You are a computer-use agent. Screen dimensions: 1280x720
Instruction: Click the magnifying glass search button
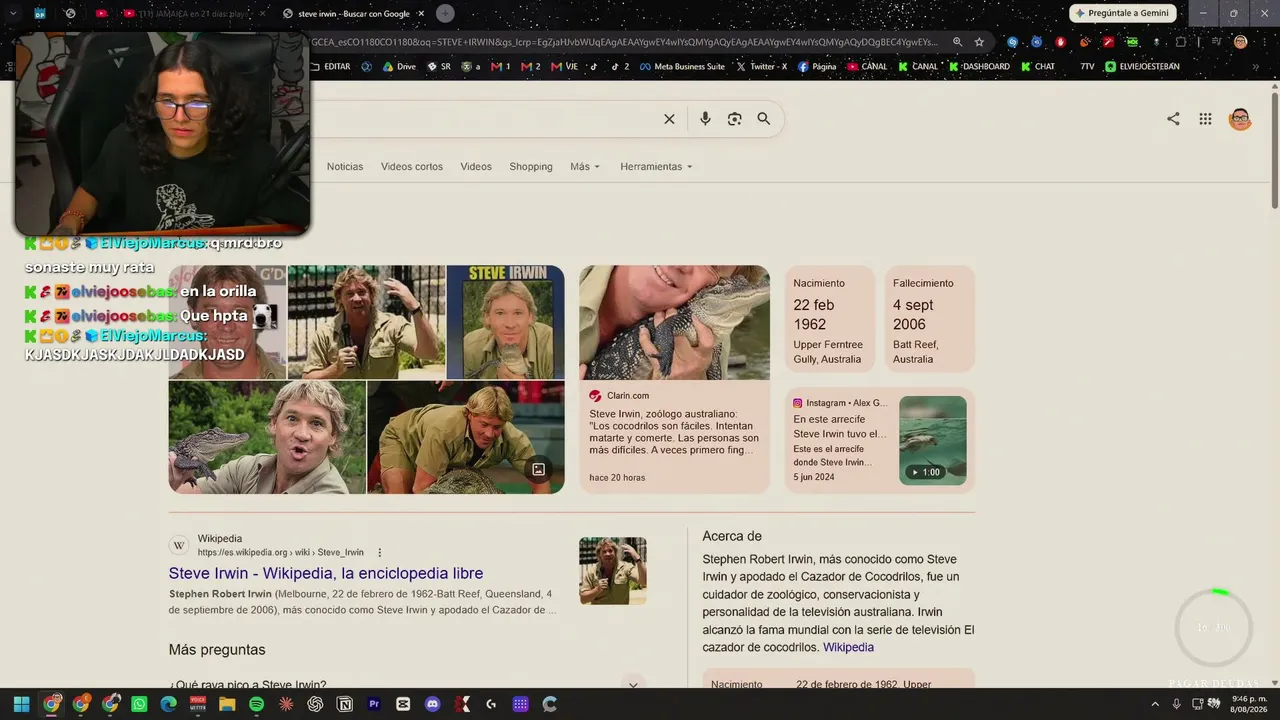click(x=764, y=119)
